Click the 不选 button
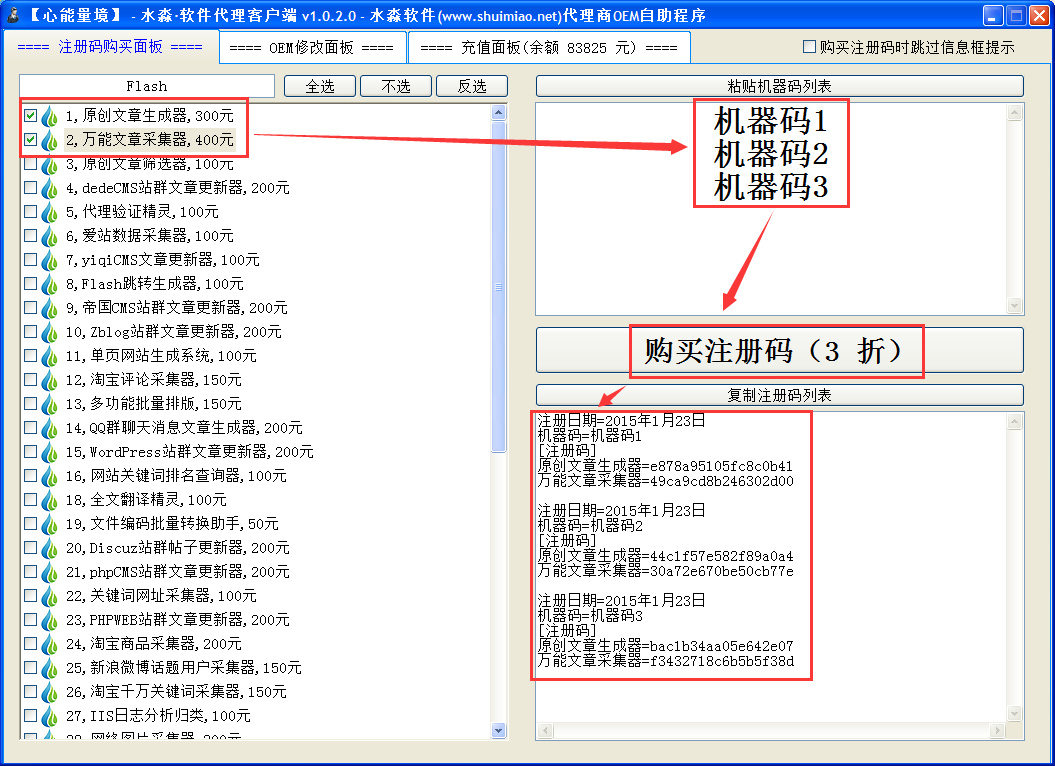1055x766 pixels. [x=396, y=86]
